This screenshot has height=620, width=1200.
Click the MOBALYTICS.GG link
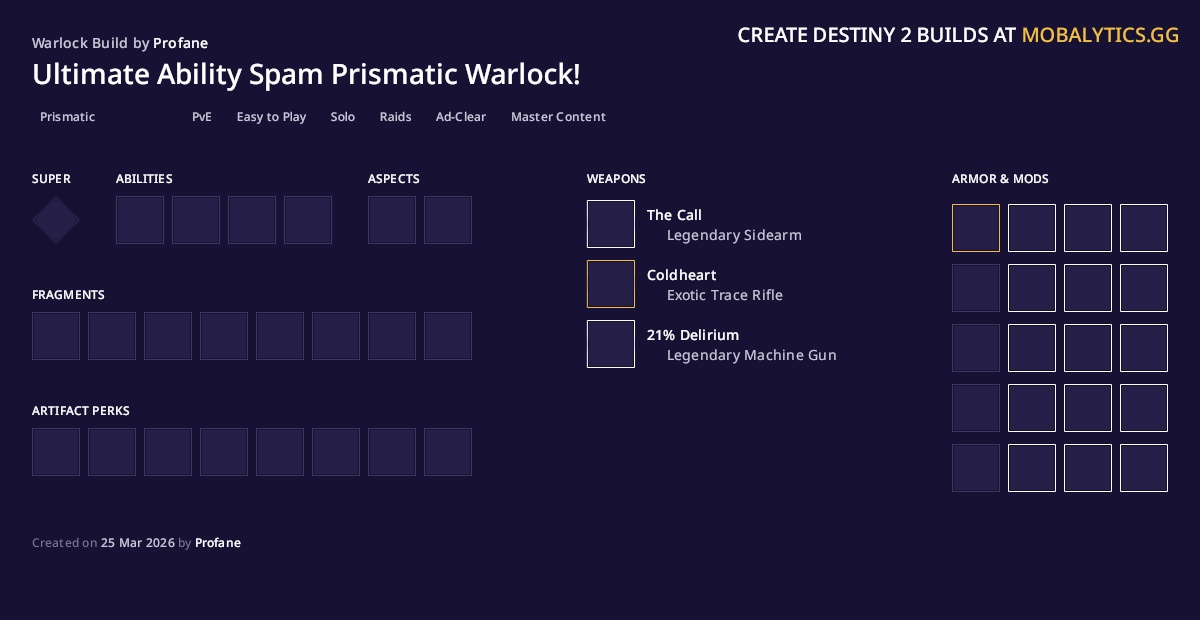[x=1100, y=35]
